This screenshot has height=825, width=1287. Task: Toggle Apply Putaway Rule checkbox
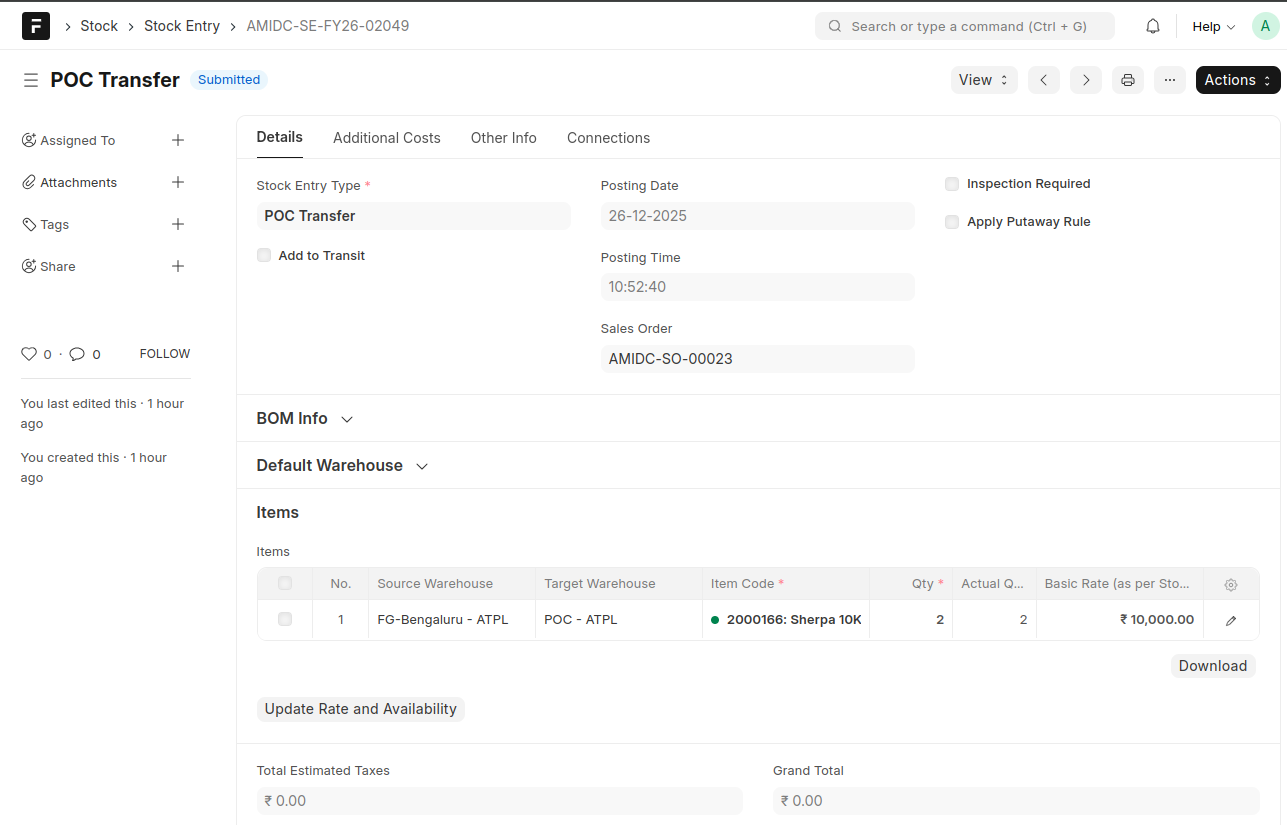click(x=952, y=222)
